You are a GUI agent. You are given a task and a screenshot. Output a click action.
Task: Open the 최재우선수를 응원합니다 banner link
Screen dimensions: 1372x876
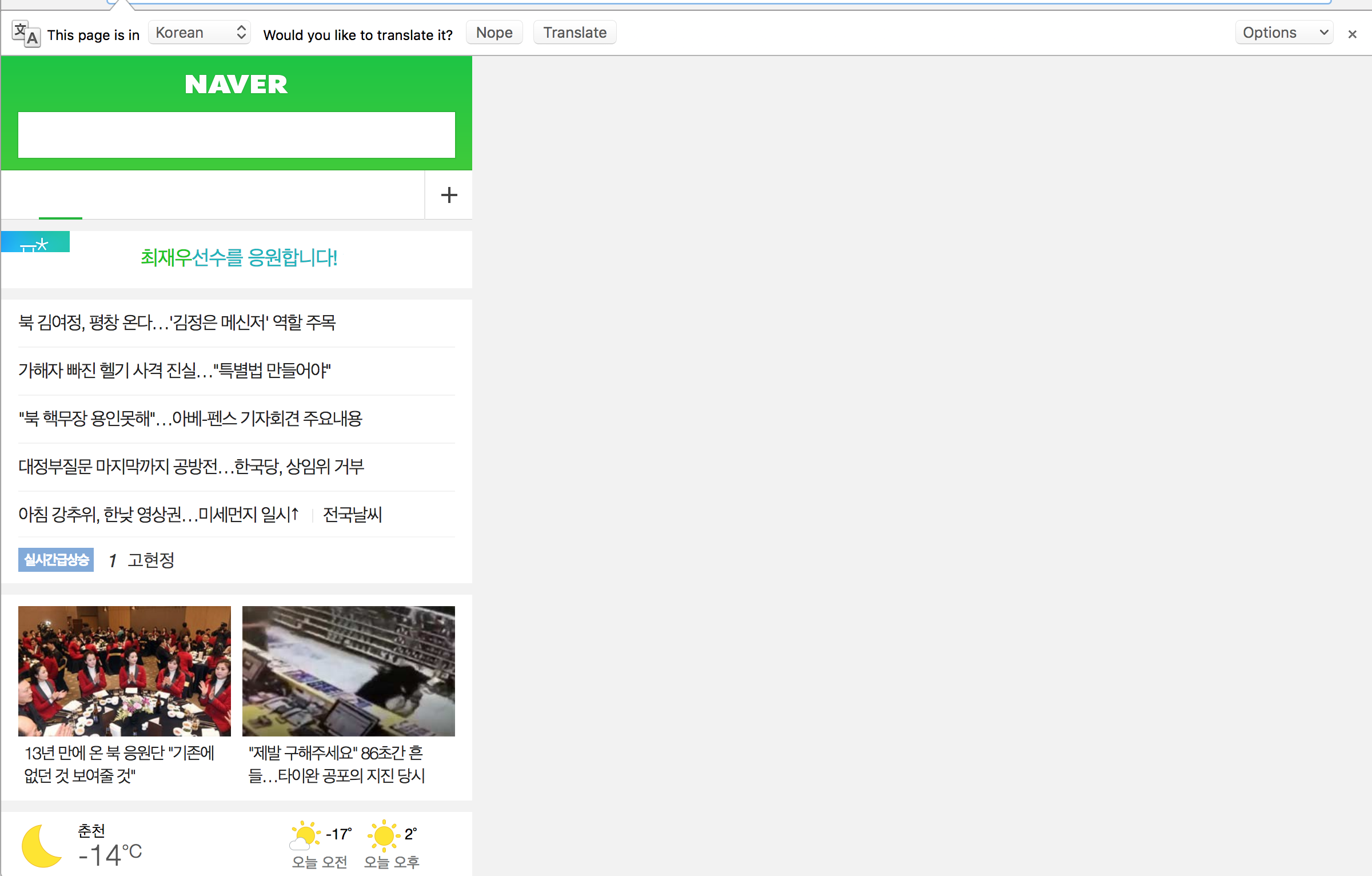(239, 257)
